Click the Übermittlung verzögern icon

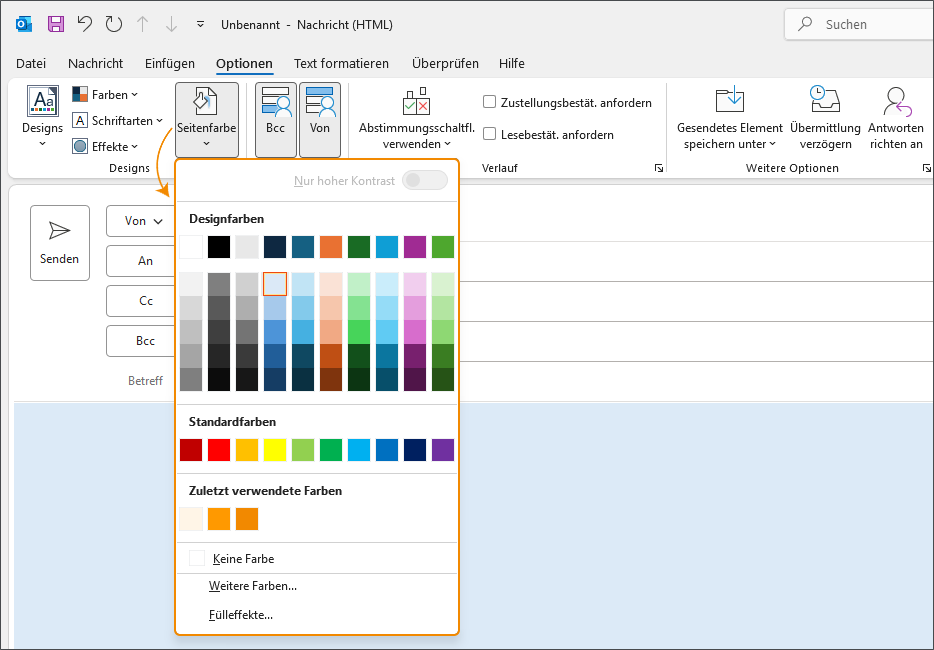click(x=824, y=101)
